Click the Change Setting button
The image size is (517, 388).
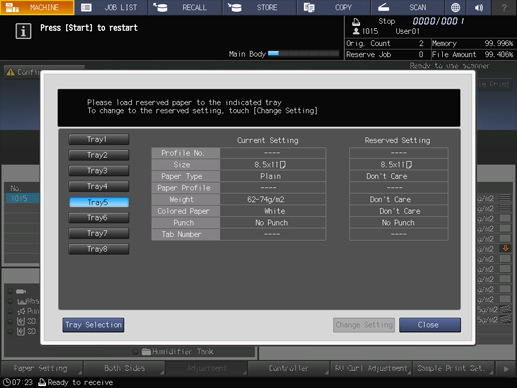[364, 325]
